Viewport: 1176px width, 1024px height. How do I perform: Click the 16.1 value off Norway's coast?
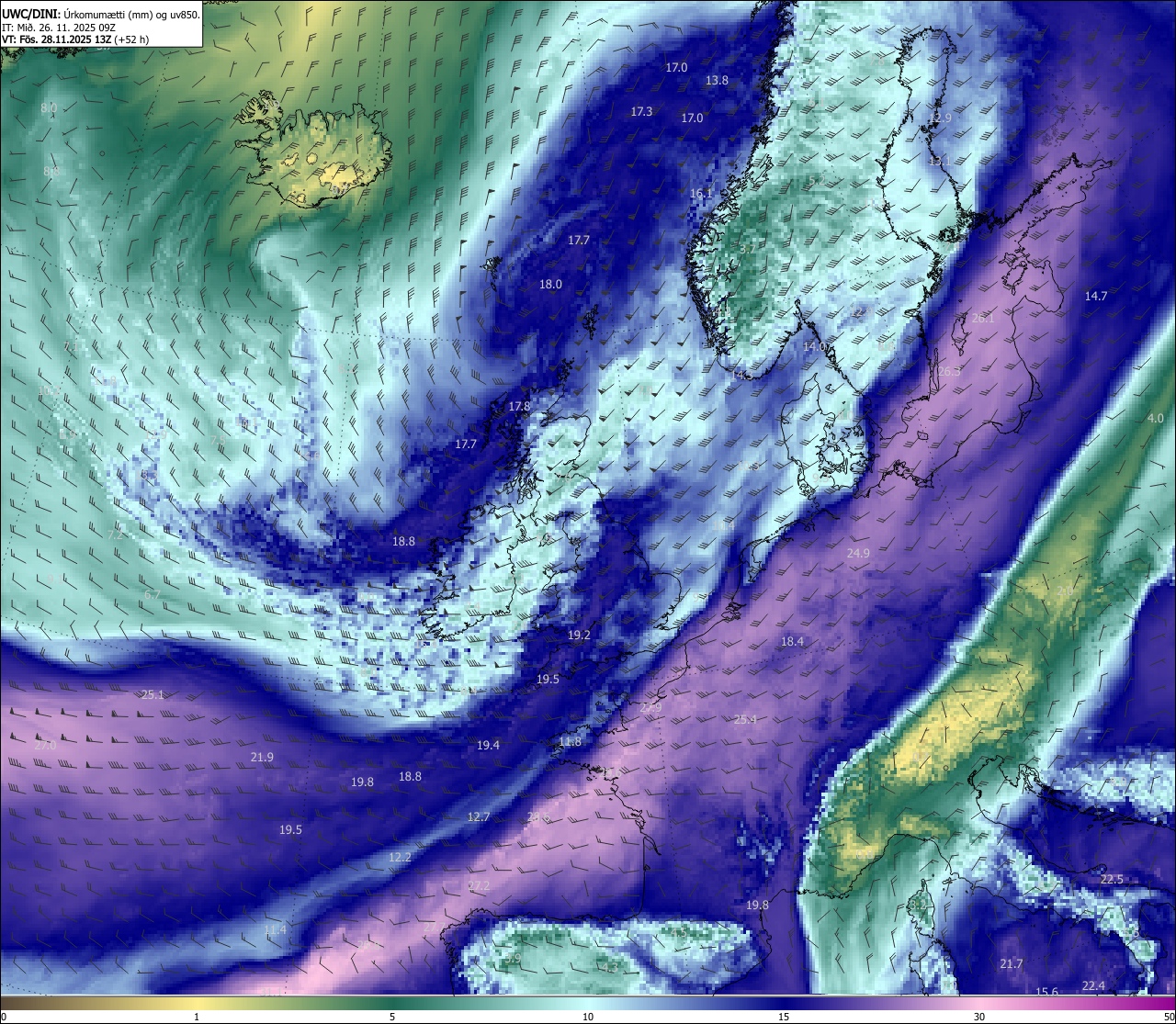coord(701,194)
